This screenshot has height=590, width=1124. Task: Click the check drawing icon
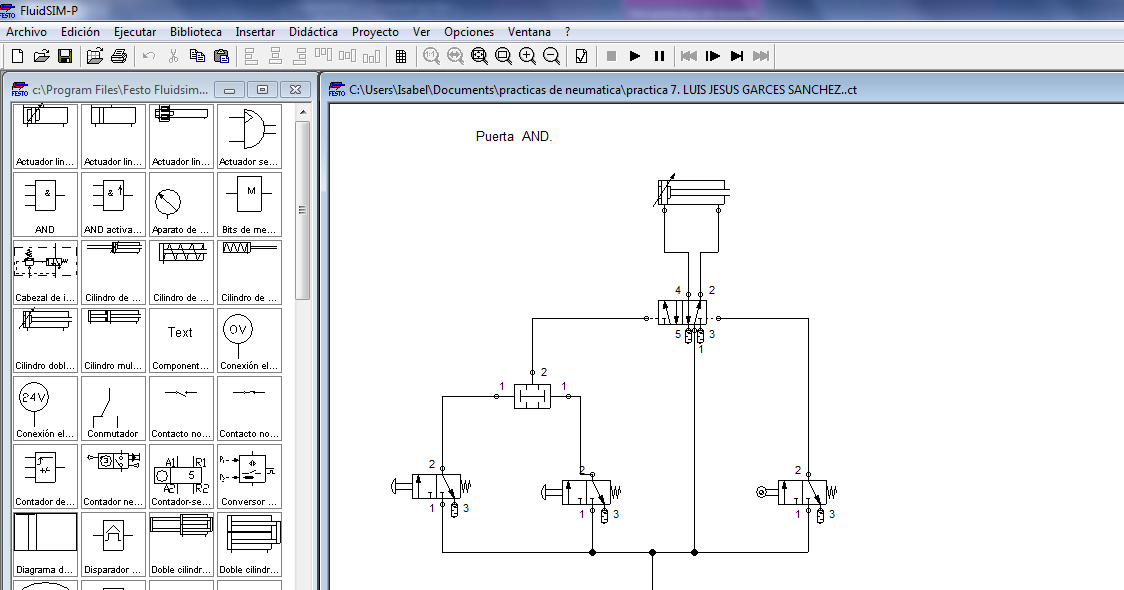tap(581, 56)
